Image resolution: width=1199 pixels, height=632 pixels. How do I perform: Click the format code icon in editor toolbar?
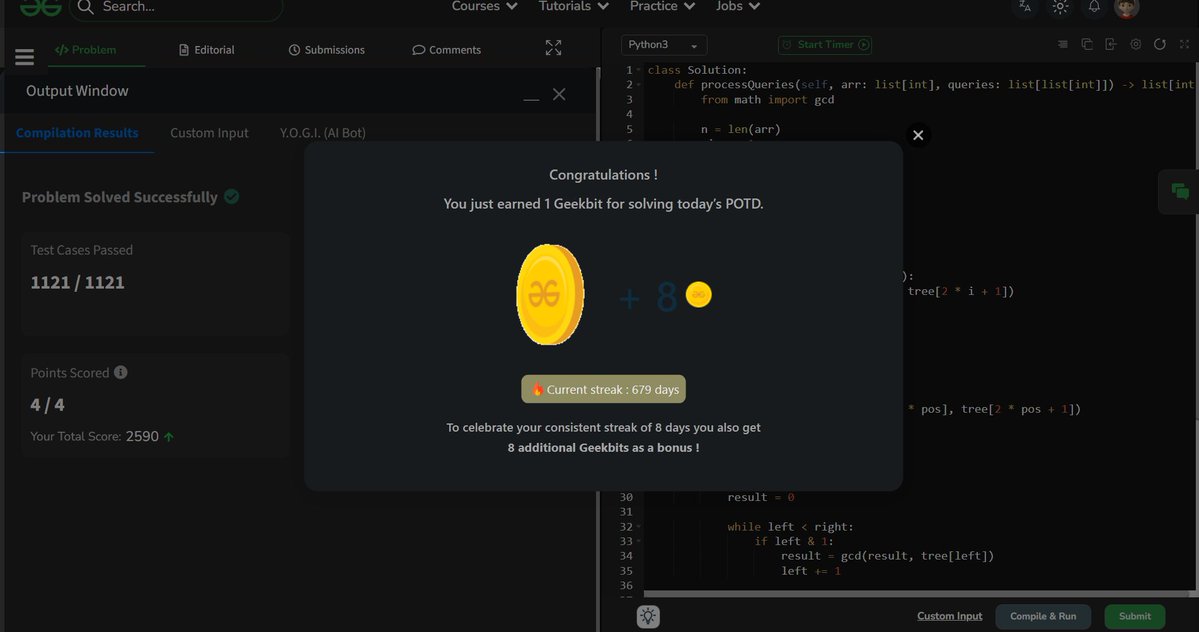1062,44
